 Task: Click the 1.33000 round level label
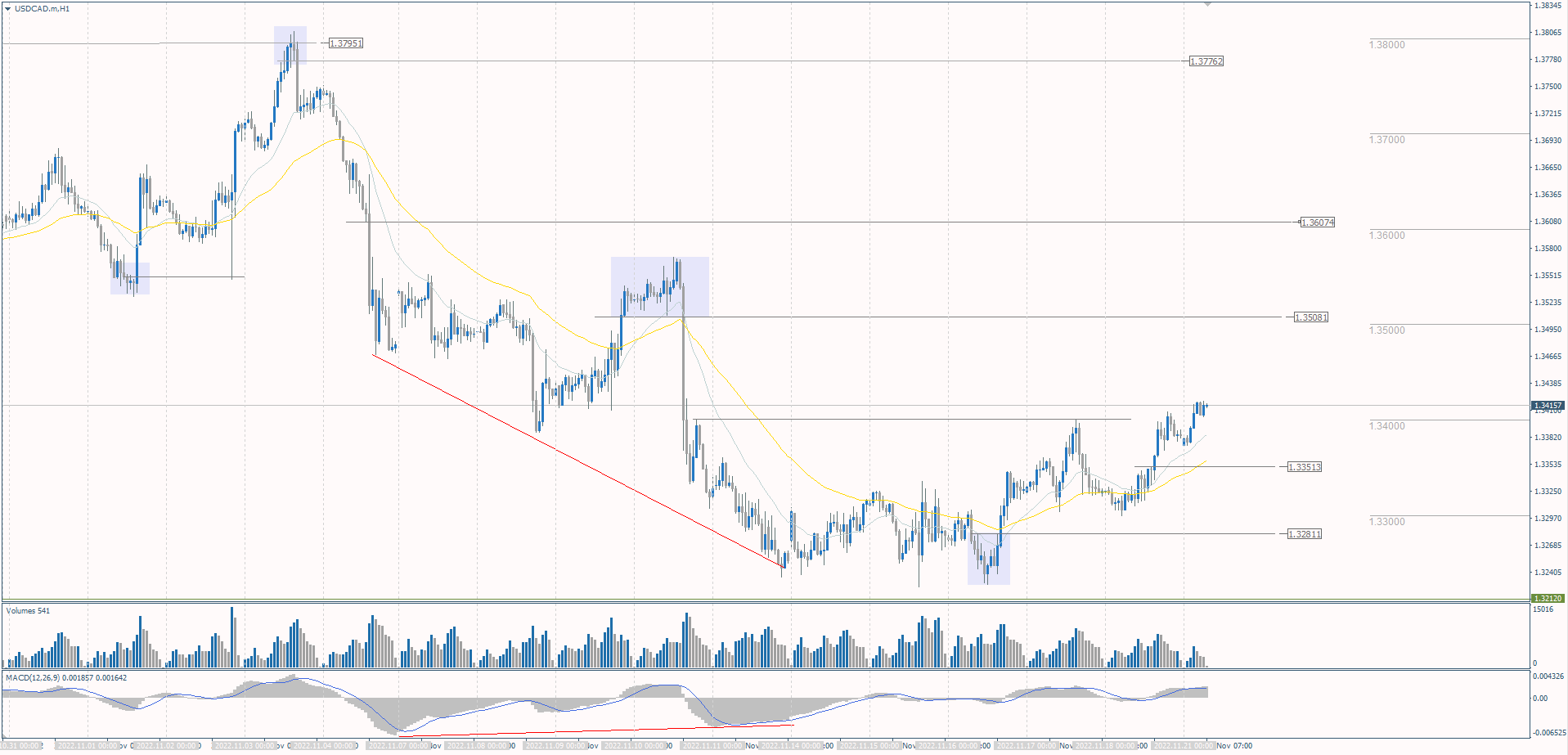(x=1387, y=522)
